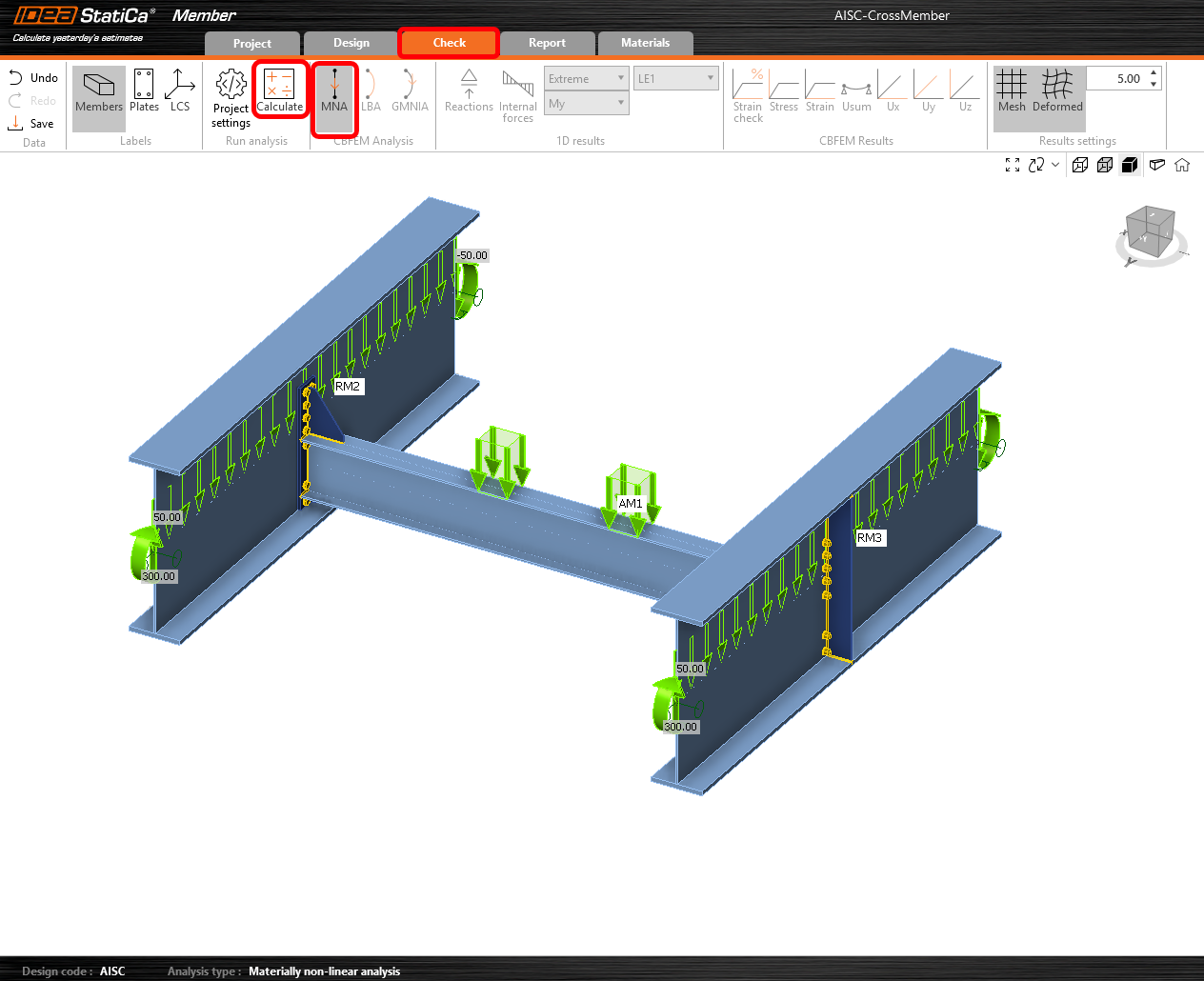Open the Extreme dropdown
This screenshot has width=1204, height=981.
tap(586, 78)
